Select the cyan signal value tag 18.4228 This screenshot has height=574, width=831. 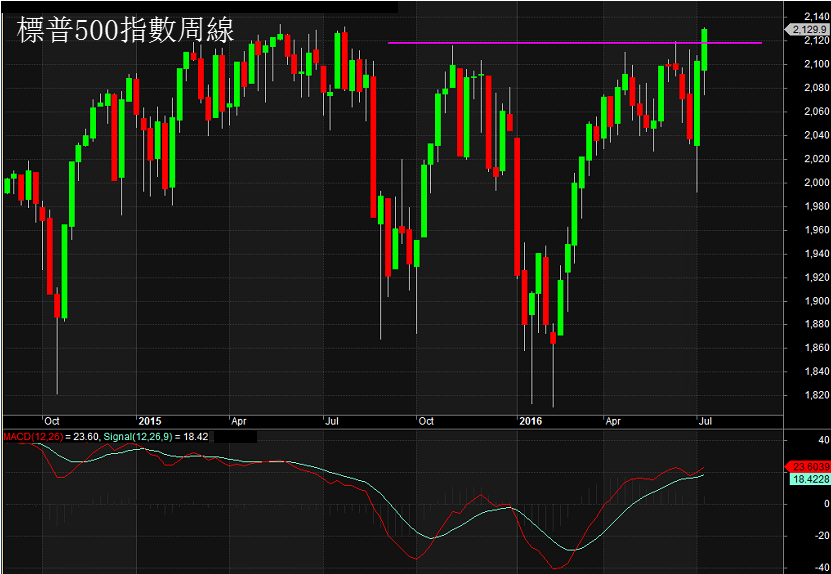(x=809, y=479)
